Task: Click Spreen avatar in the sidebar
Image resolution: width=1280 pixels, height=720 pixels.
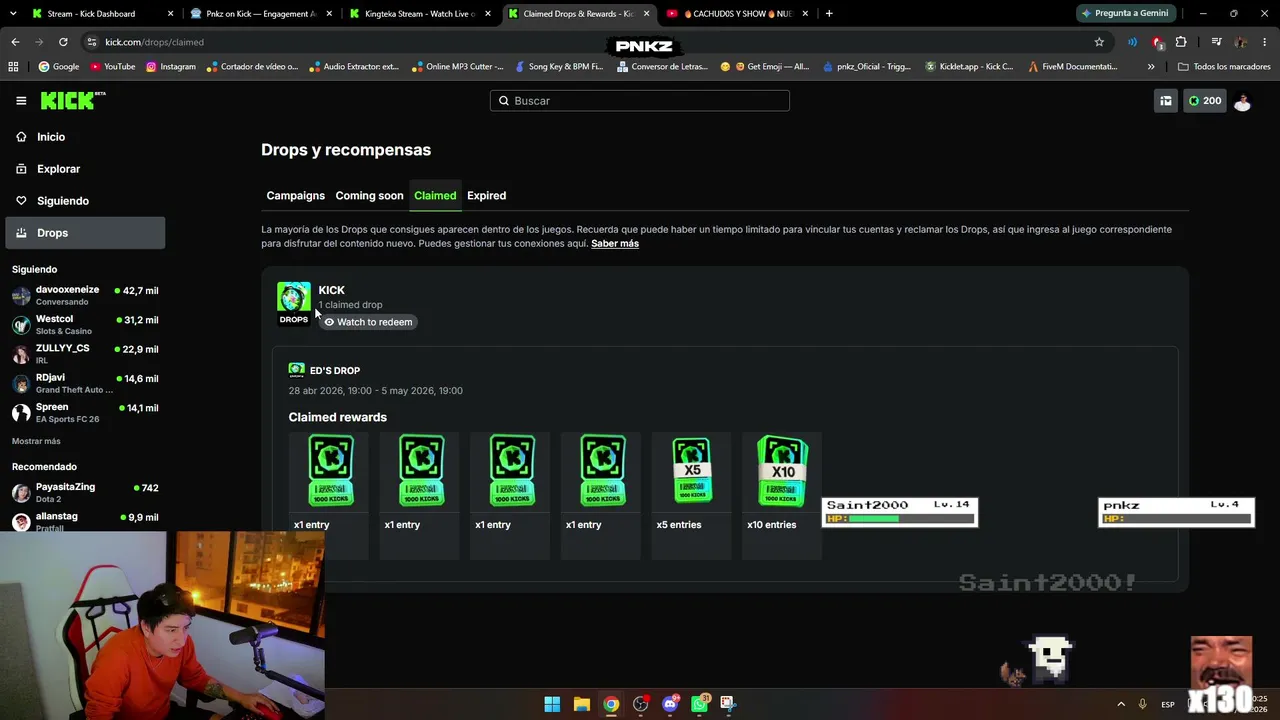Action: (21, 413)
